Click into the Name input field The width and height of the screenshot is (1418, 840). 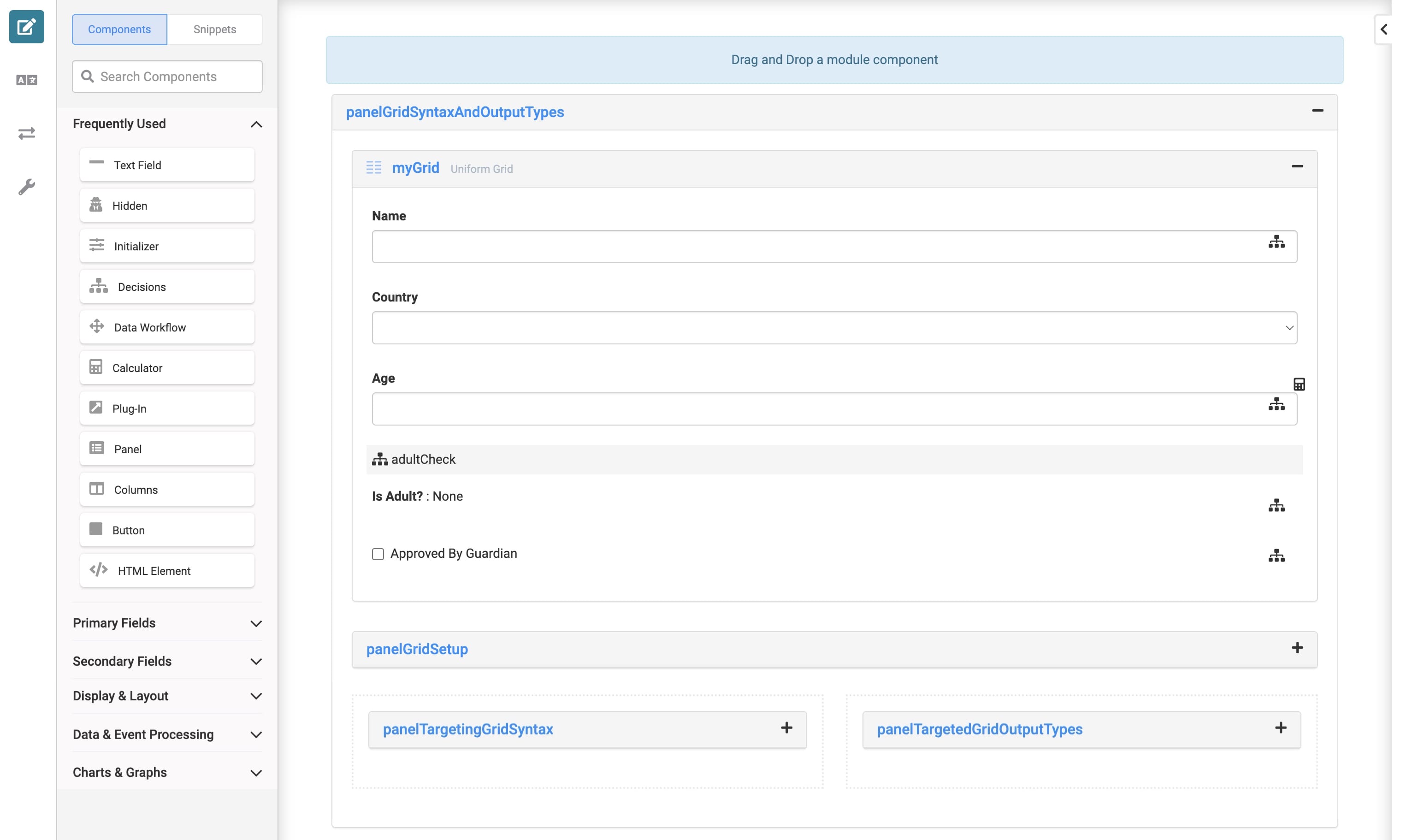(834, 246)
